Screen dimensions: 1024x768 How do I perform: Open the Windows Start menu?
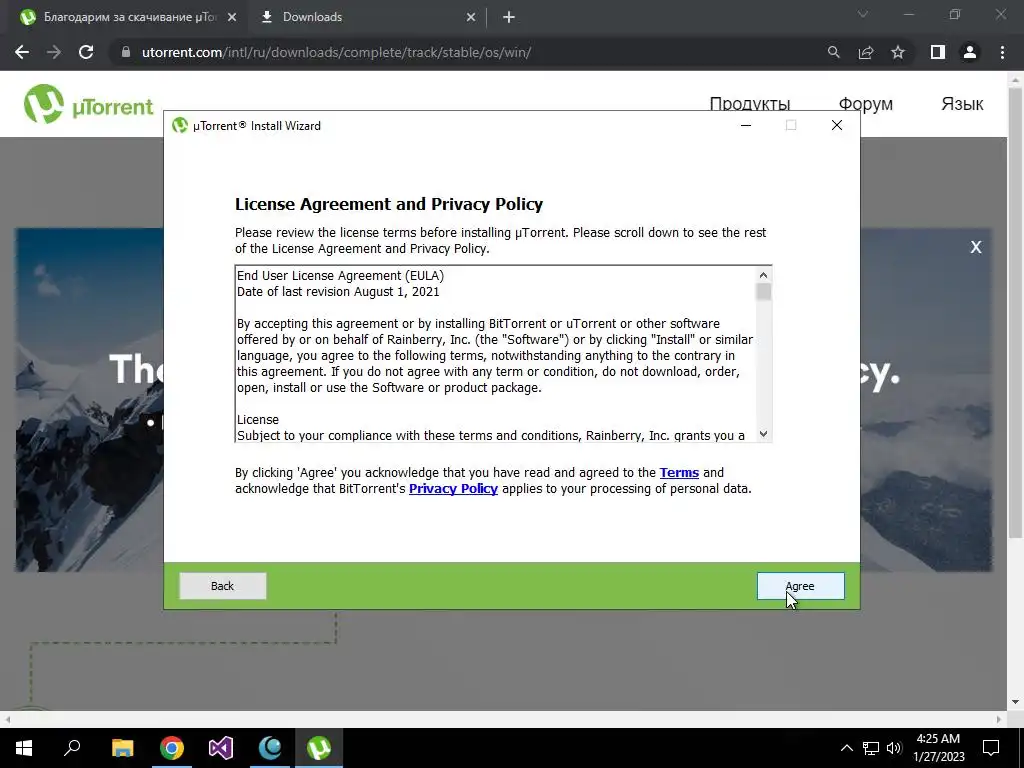click(x=24, y=748)
